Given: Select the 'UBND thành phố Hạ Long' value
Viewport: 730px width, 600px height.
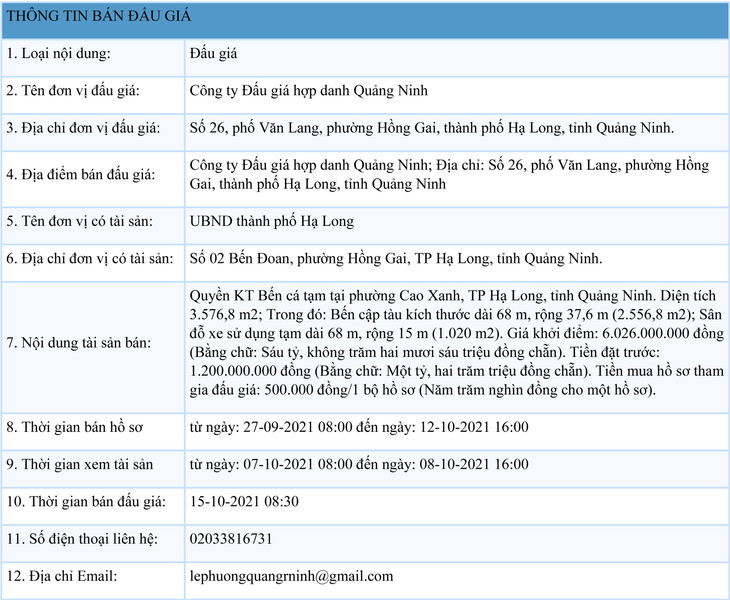Looking at the screenshot, I should (271, 221).
